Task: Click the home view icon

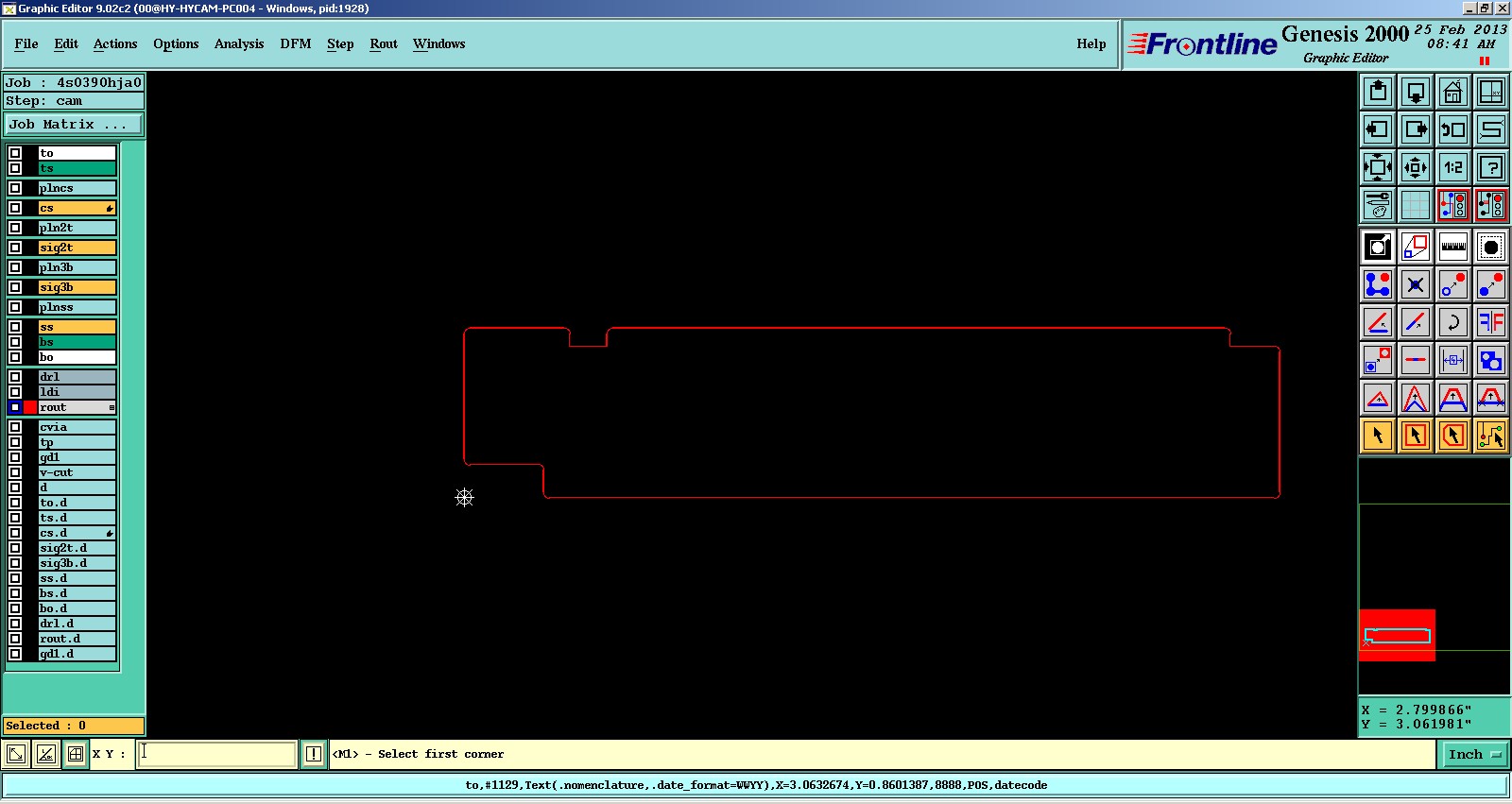Action: [1453, 92]
